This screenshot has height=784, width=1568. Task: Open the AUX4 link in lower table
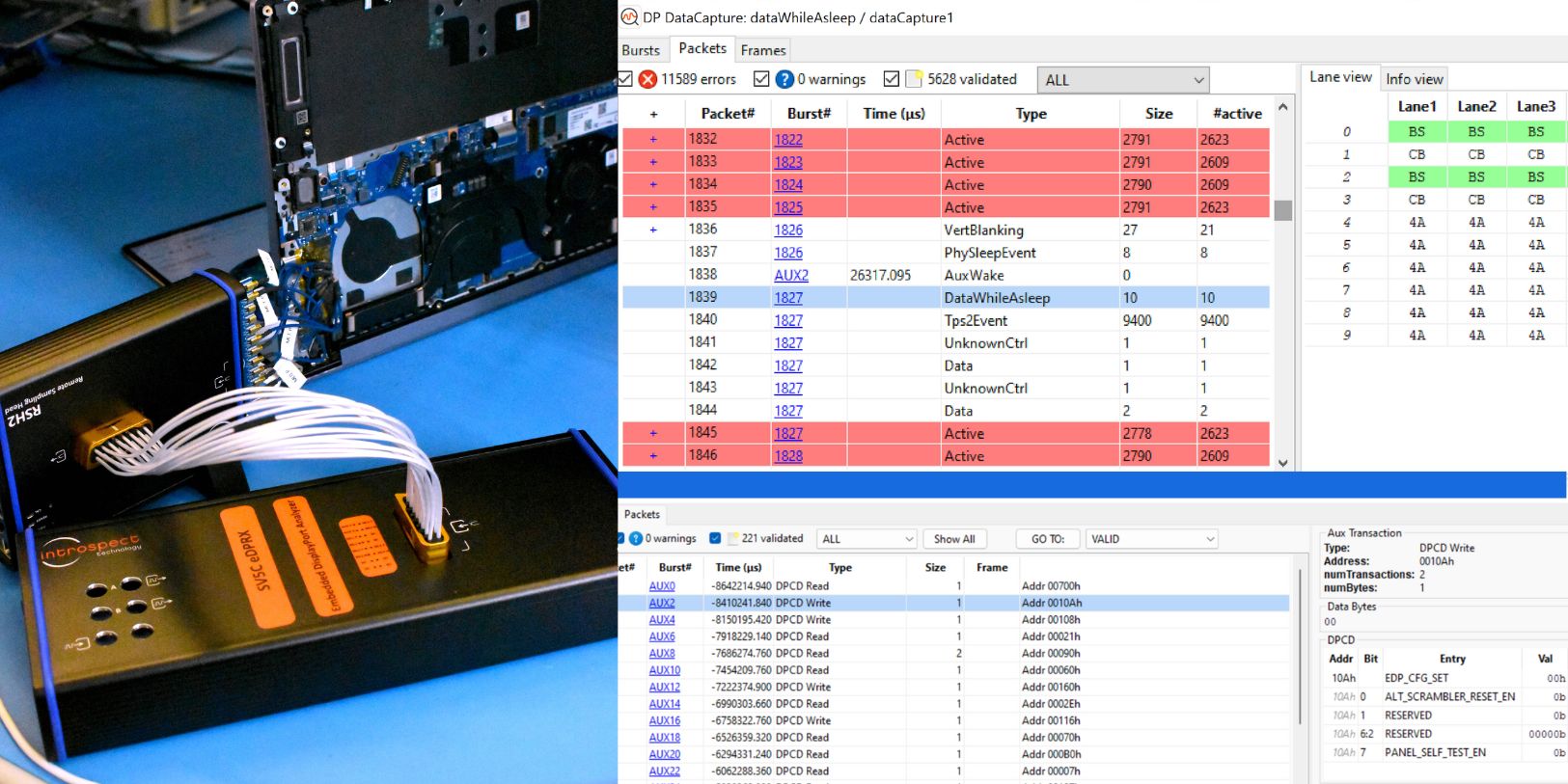click(662, 620)
